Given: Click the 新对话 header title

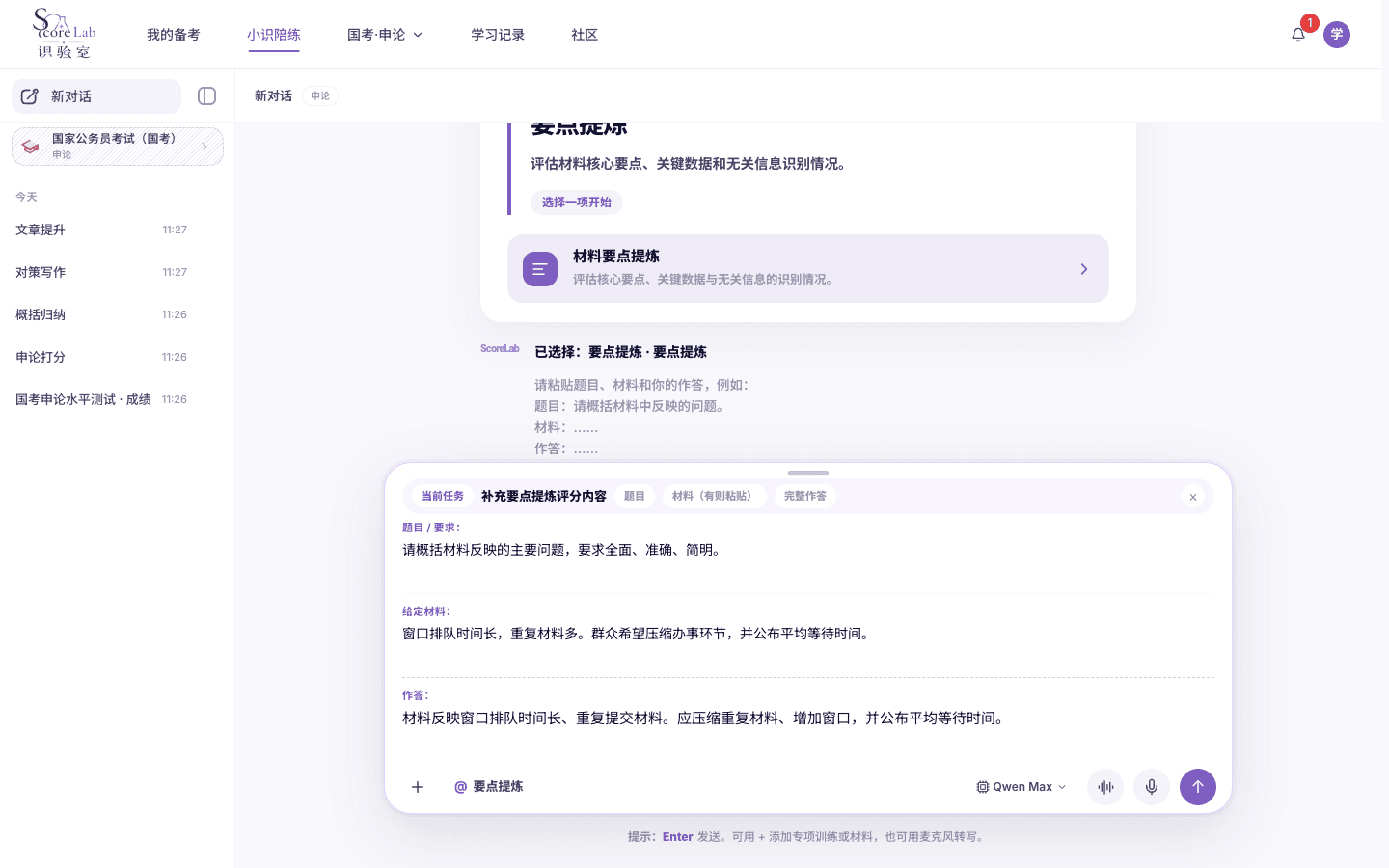Looking at the screenshot, I should pos(273,96).
